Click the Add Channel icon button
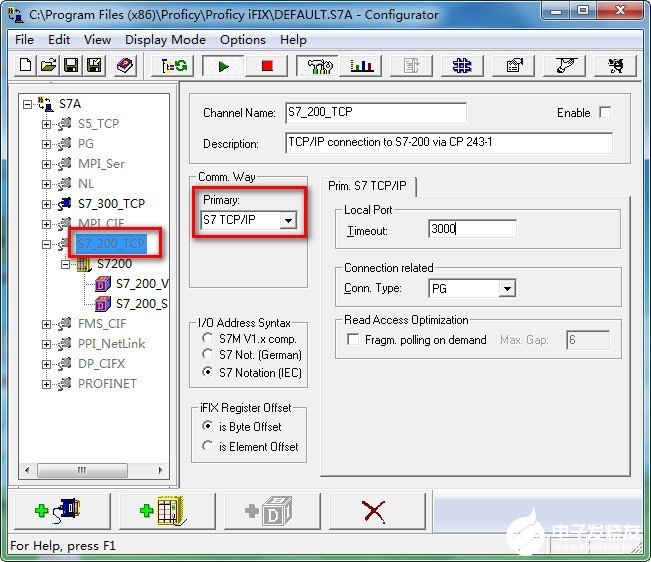This screenshot has width=651, height=562. (x=58, y=511)
